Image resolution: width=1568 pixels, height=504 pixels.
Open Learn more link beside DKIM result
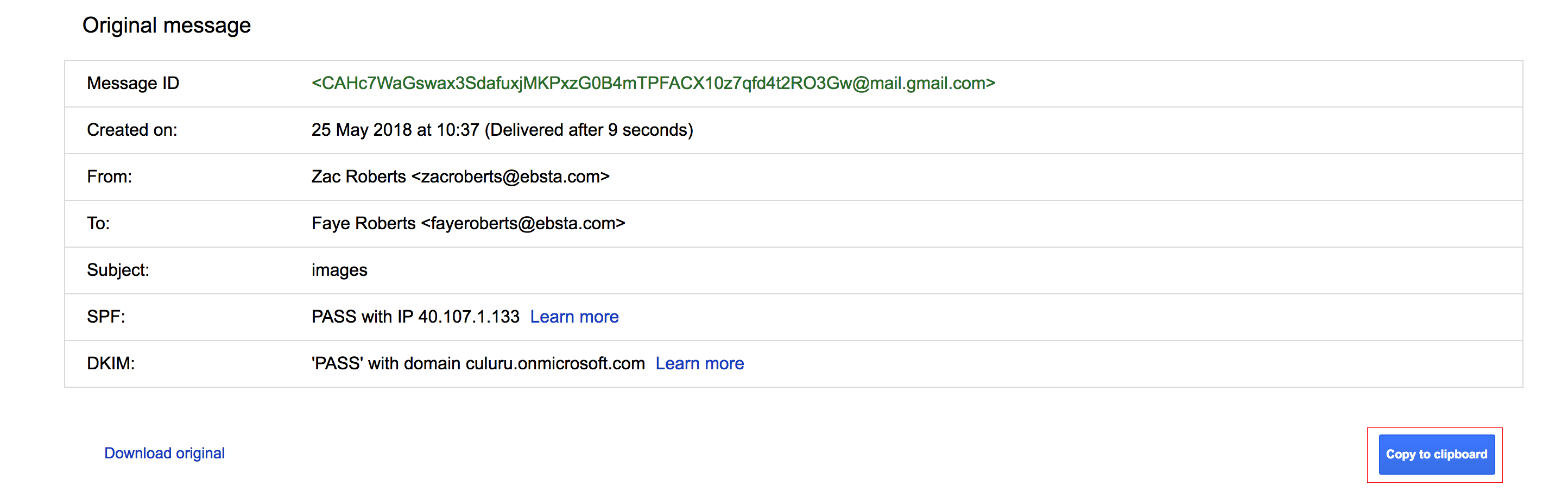tap(699, 363)
